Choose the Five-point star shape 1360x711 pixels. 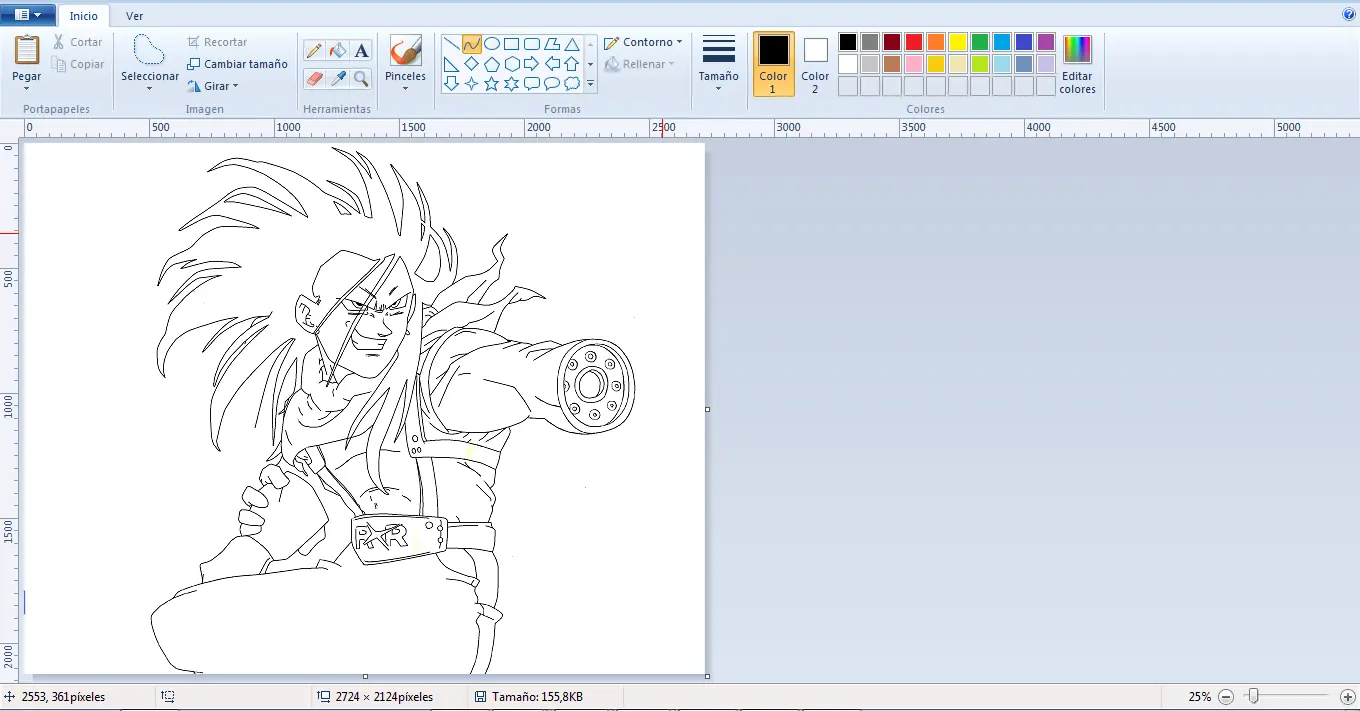492,84
